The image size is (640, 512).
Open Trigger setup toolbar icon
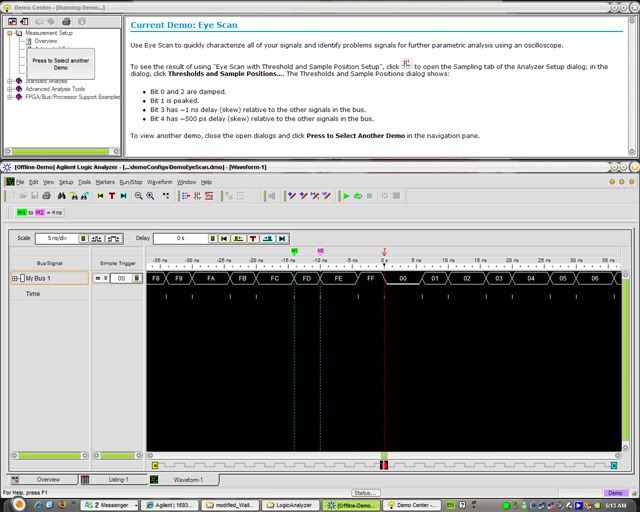(x=209, y=196)
